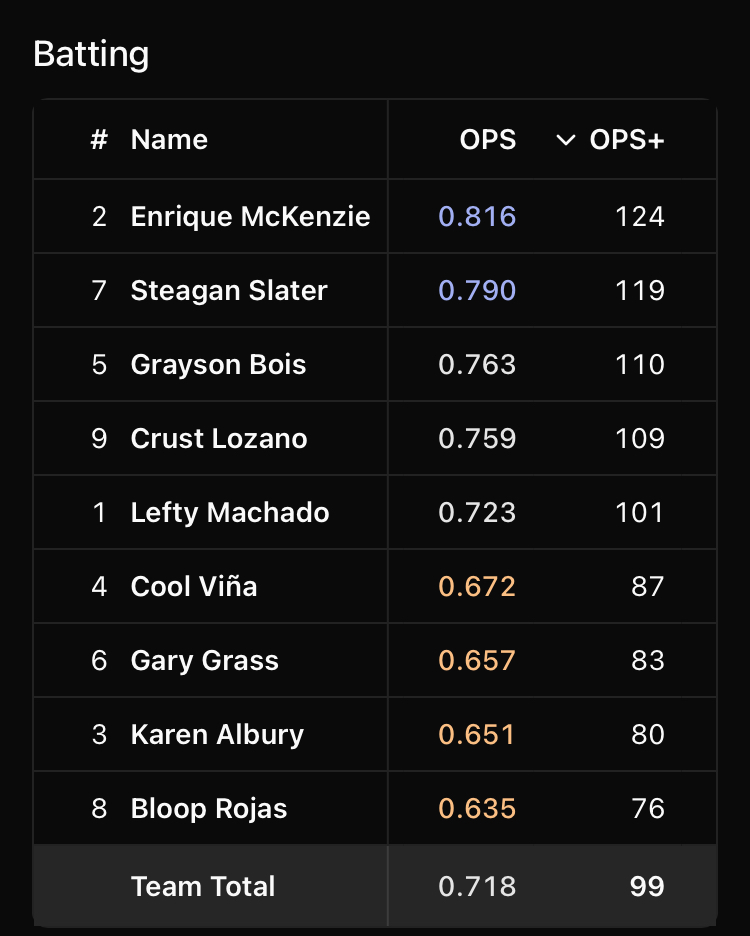This screenshot has width=750, height=936.
Task: Sort table by OPS+ column header
Action: click(x=626, y=140)
